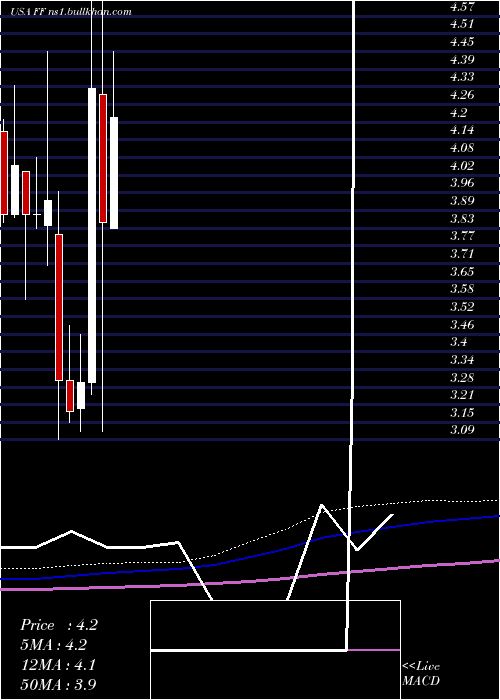Image resolution: width=500 pixels, height=700 pixels.
Task: Click the 3.21 price axis label
Action: (x=462, y=396)
